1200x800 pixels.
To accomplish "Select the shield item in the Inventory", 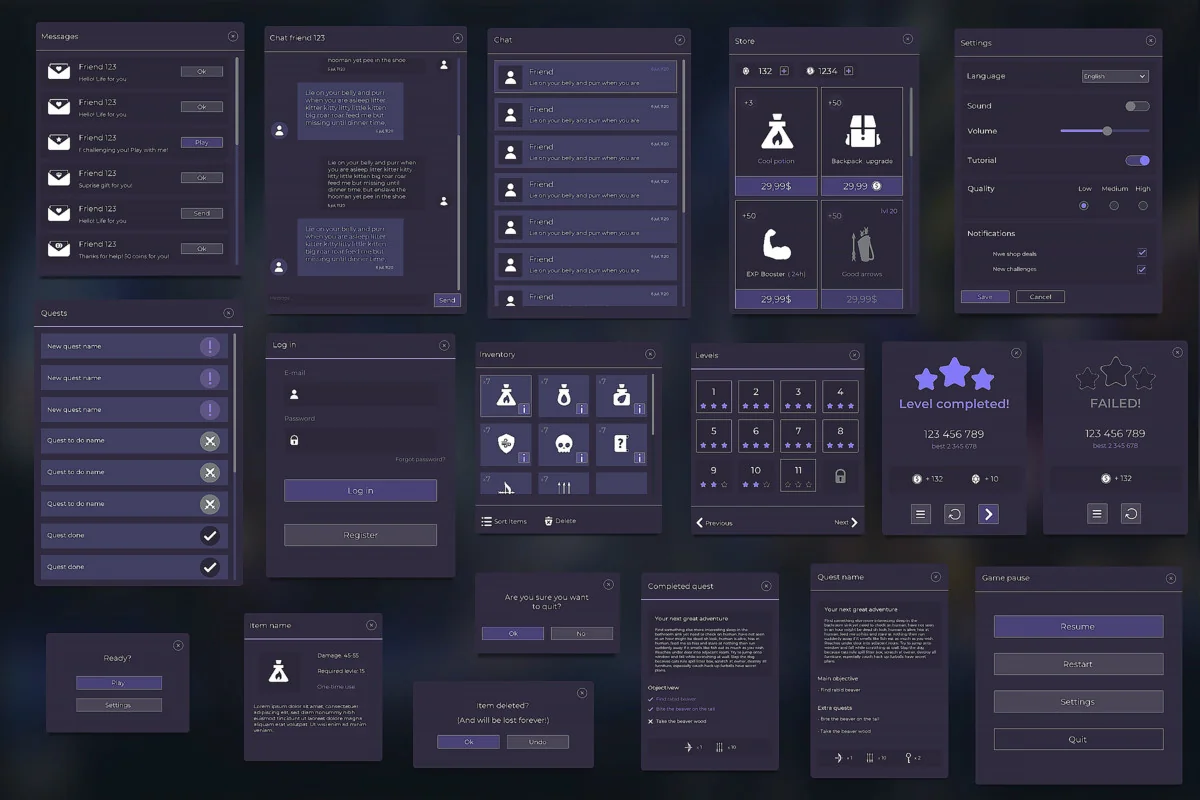I will 506,442.
